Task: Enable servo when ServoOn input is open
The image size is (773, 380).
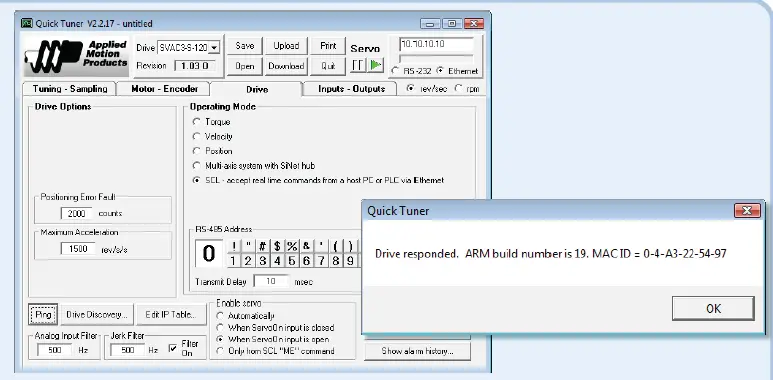Action: pyautogui.click(x=220, y=340)
